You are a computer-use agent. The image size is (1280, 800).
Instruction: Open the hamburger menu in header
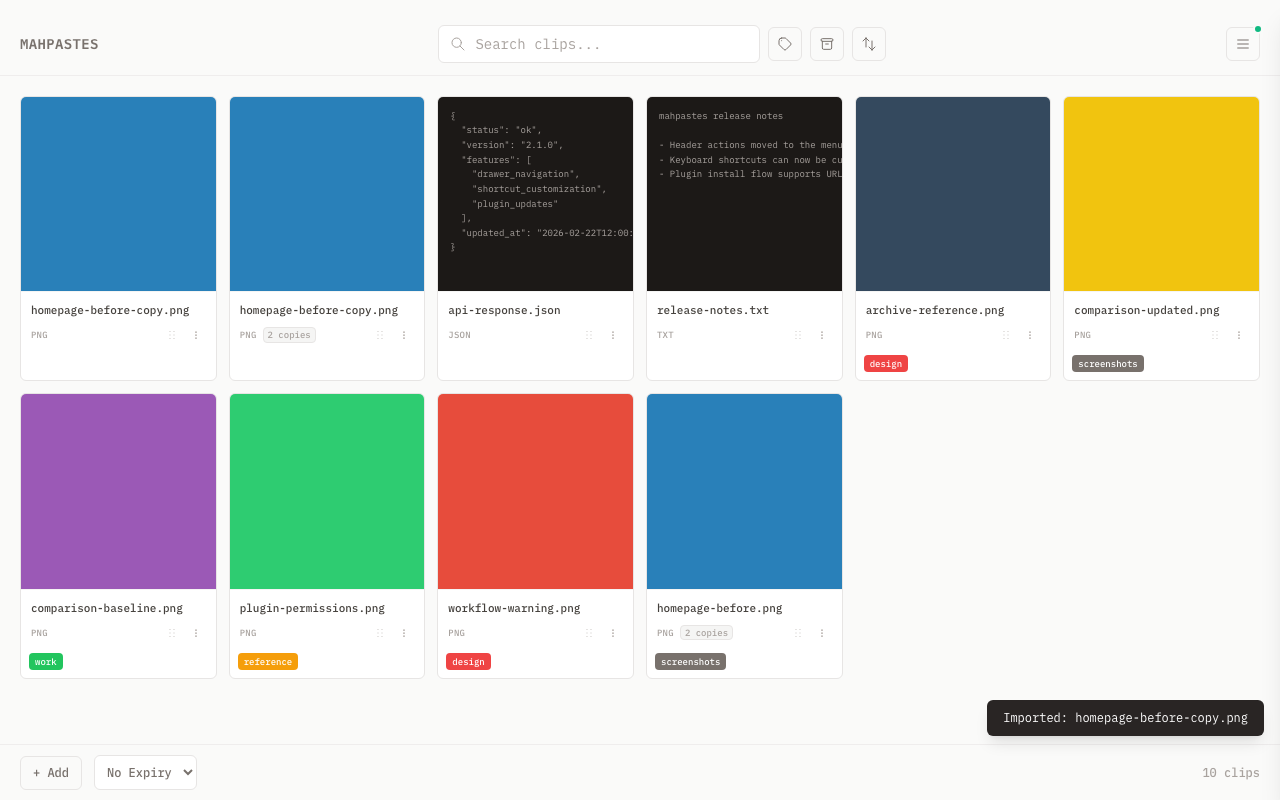coord(1243,44)
